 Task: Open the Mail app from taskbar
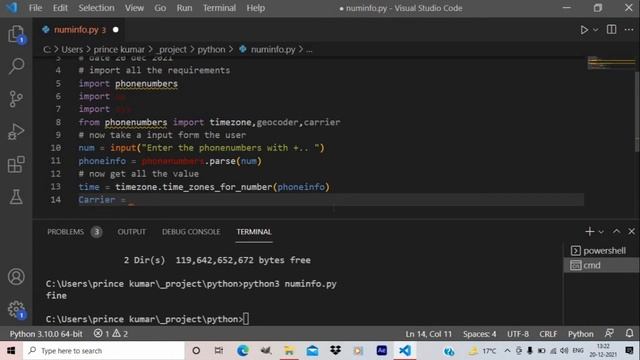coord(312,351)
